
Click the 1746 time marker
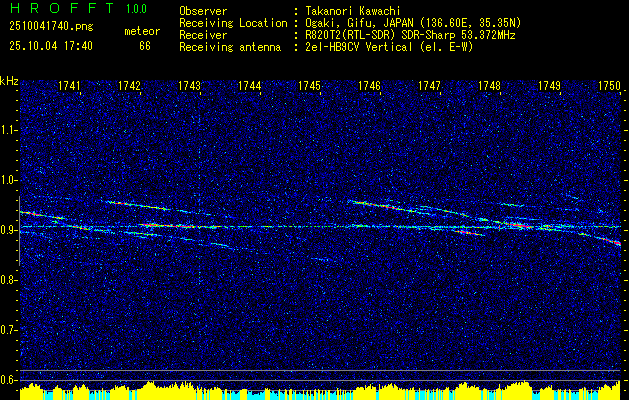click(369, 85)
